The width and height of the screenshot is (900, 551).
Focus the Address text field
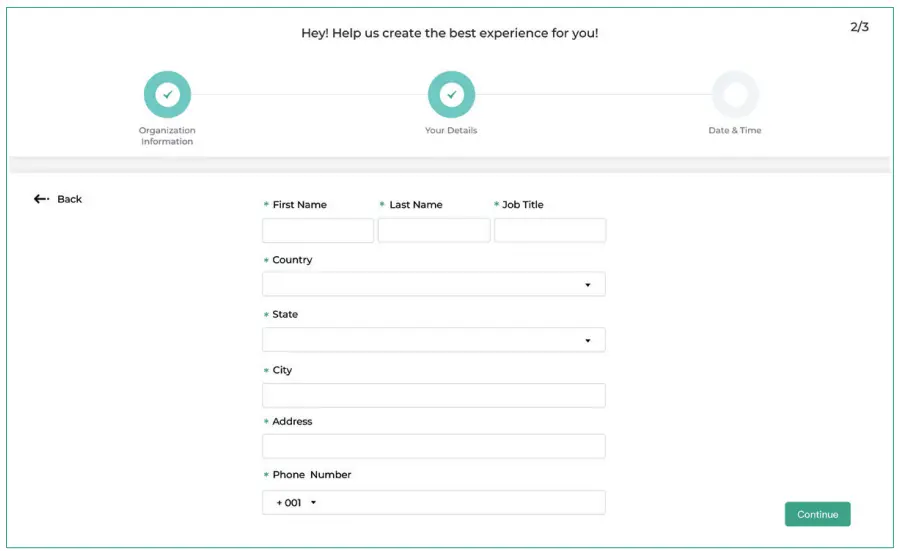pos(433,446)
